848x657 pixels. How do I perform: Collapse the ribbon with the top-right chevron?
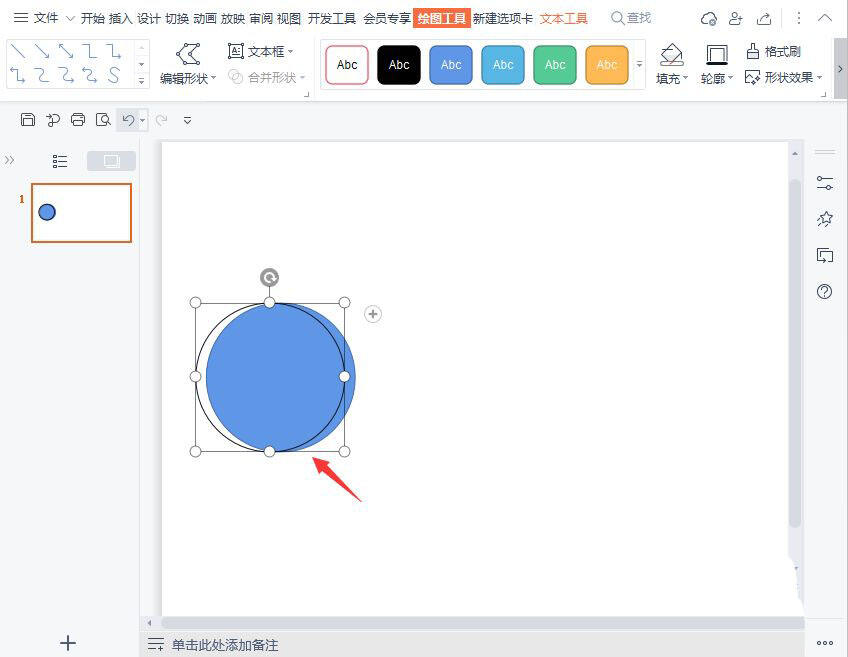825,18
